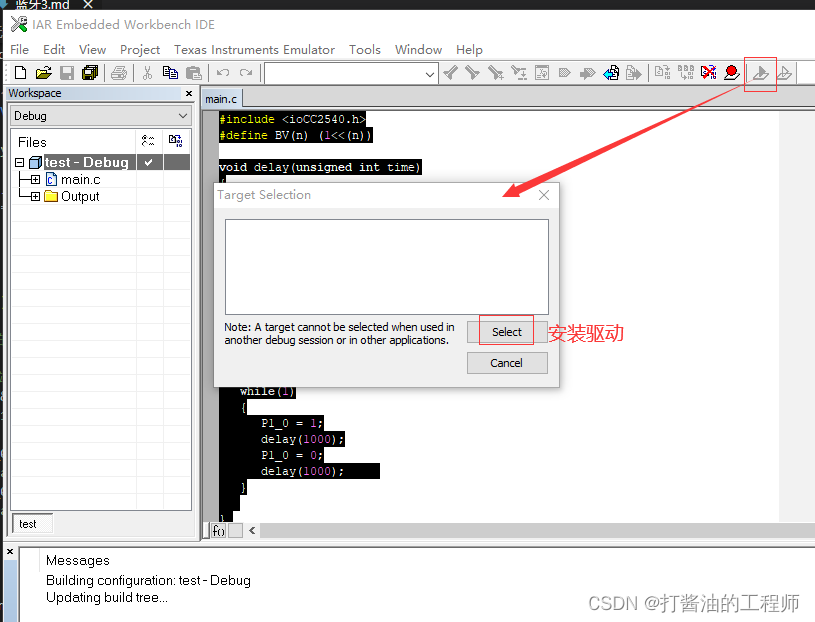The width and height of the screenshot is (815, 622).
Task: Click Cancel in Target Selection dialog
Action: [507, 363]
